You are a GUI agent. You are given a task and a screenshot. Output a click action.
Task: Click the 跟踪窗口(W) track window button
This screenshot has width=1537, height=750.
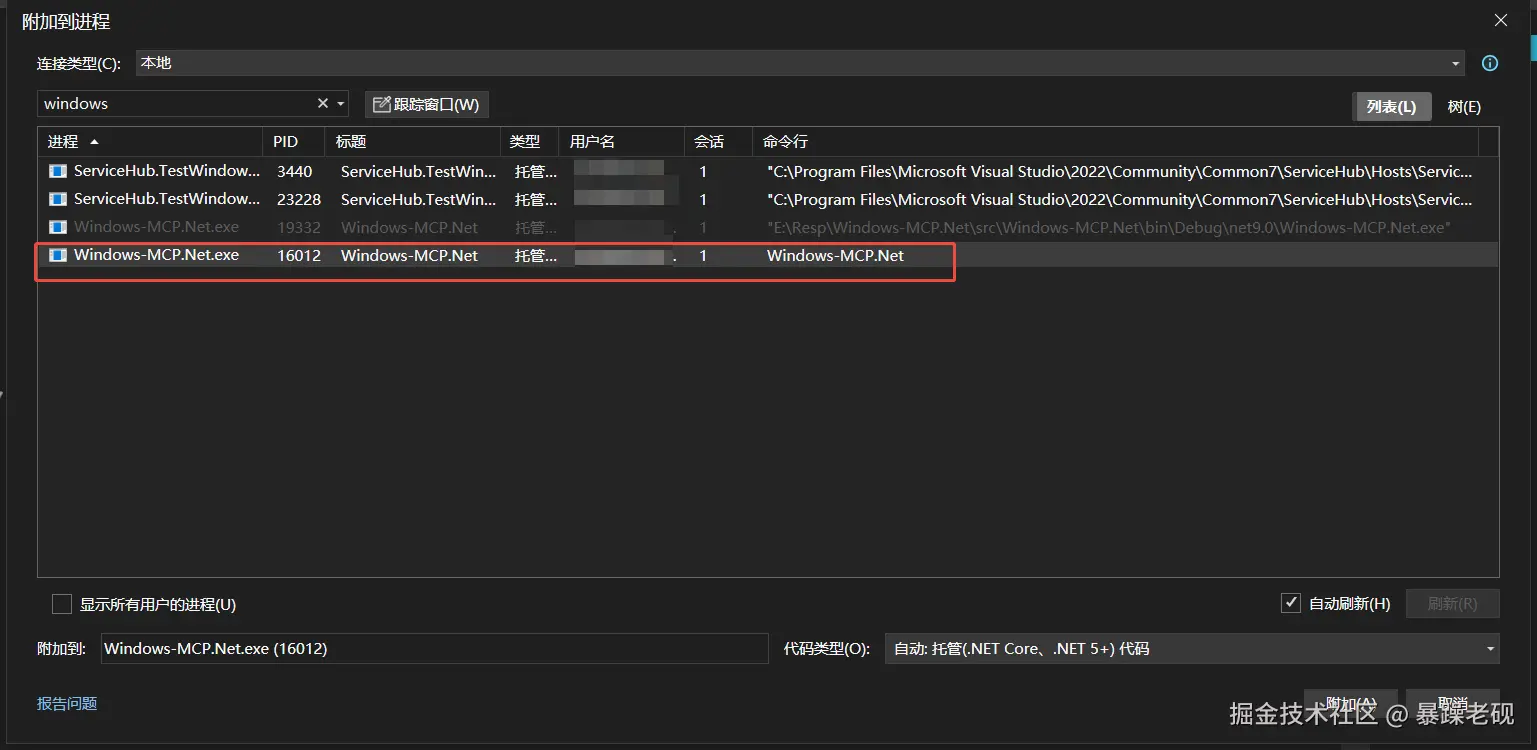click(x=426, y=104)
